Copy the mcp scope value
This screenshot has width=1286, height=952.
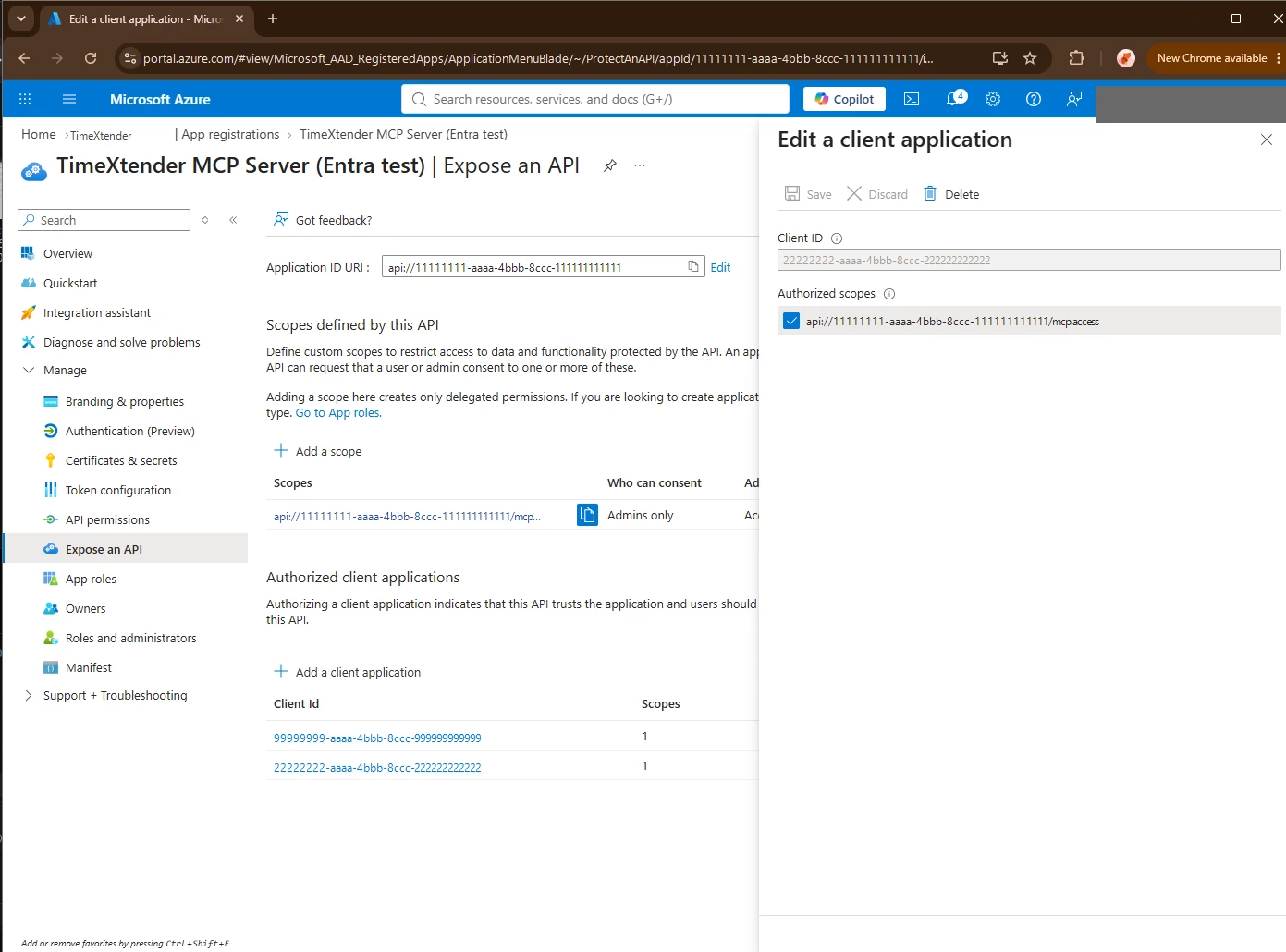587,515
